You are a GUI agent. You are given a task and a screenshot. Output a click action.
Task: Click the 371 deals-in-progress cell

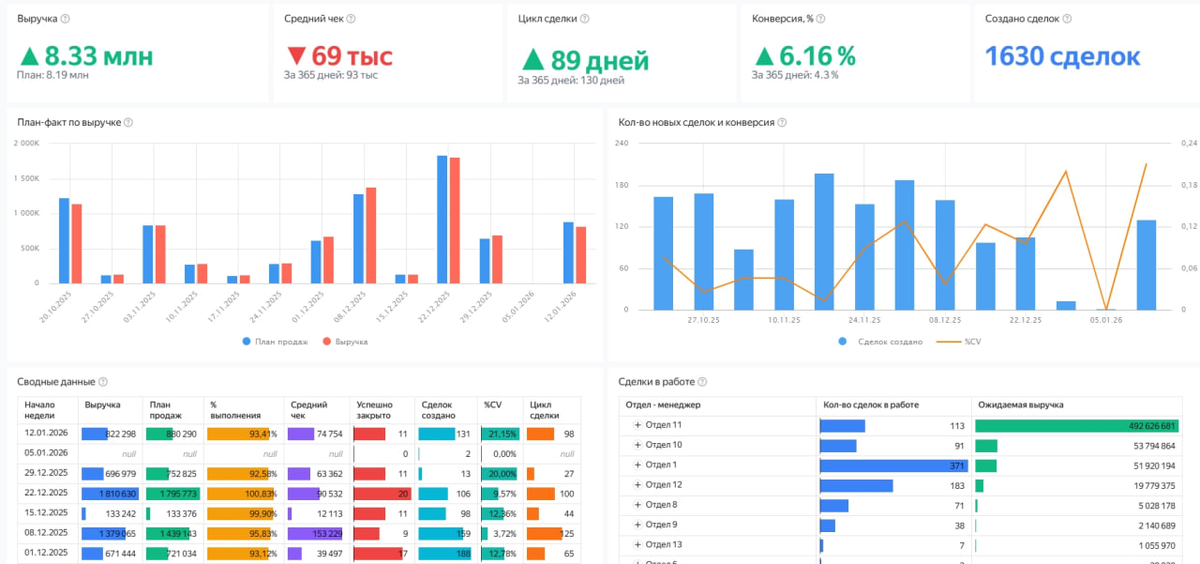(895, 465)
